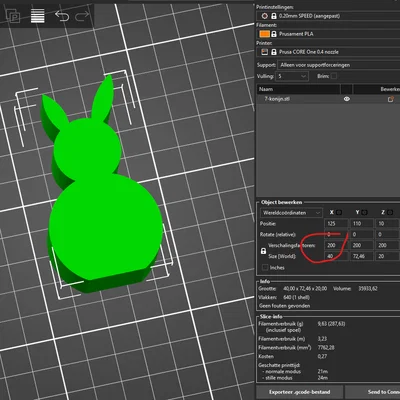
Task: Open the Prusament PLA filament dropdown
Action: click(x=328, y=34)
